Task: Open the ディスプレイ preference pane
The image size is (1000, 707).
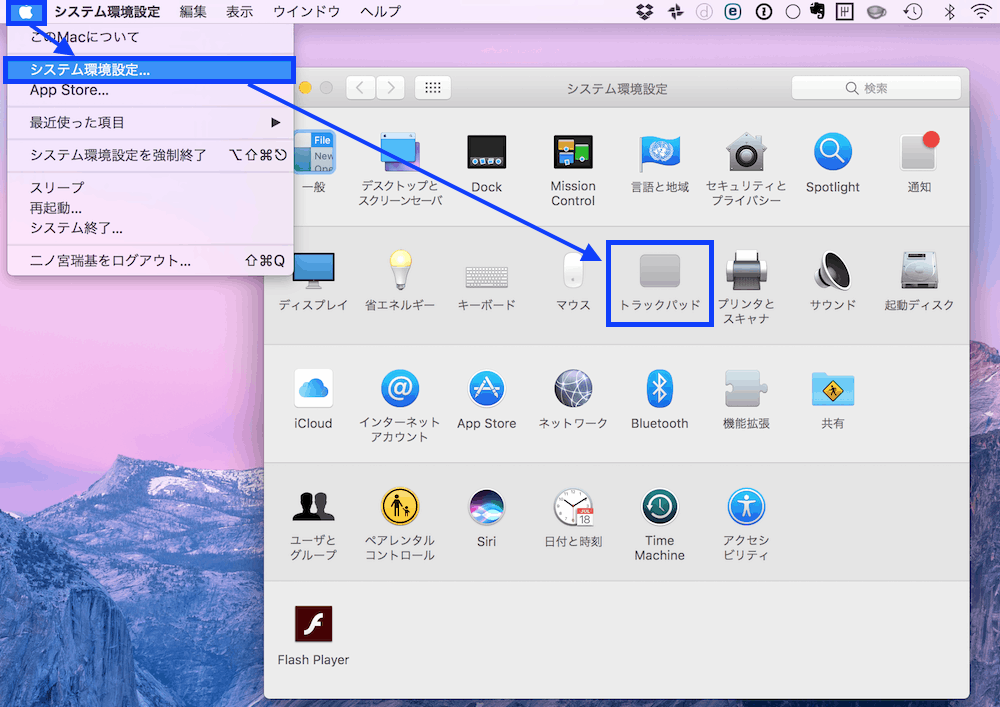Action: click(313, 281)
